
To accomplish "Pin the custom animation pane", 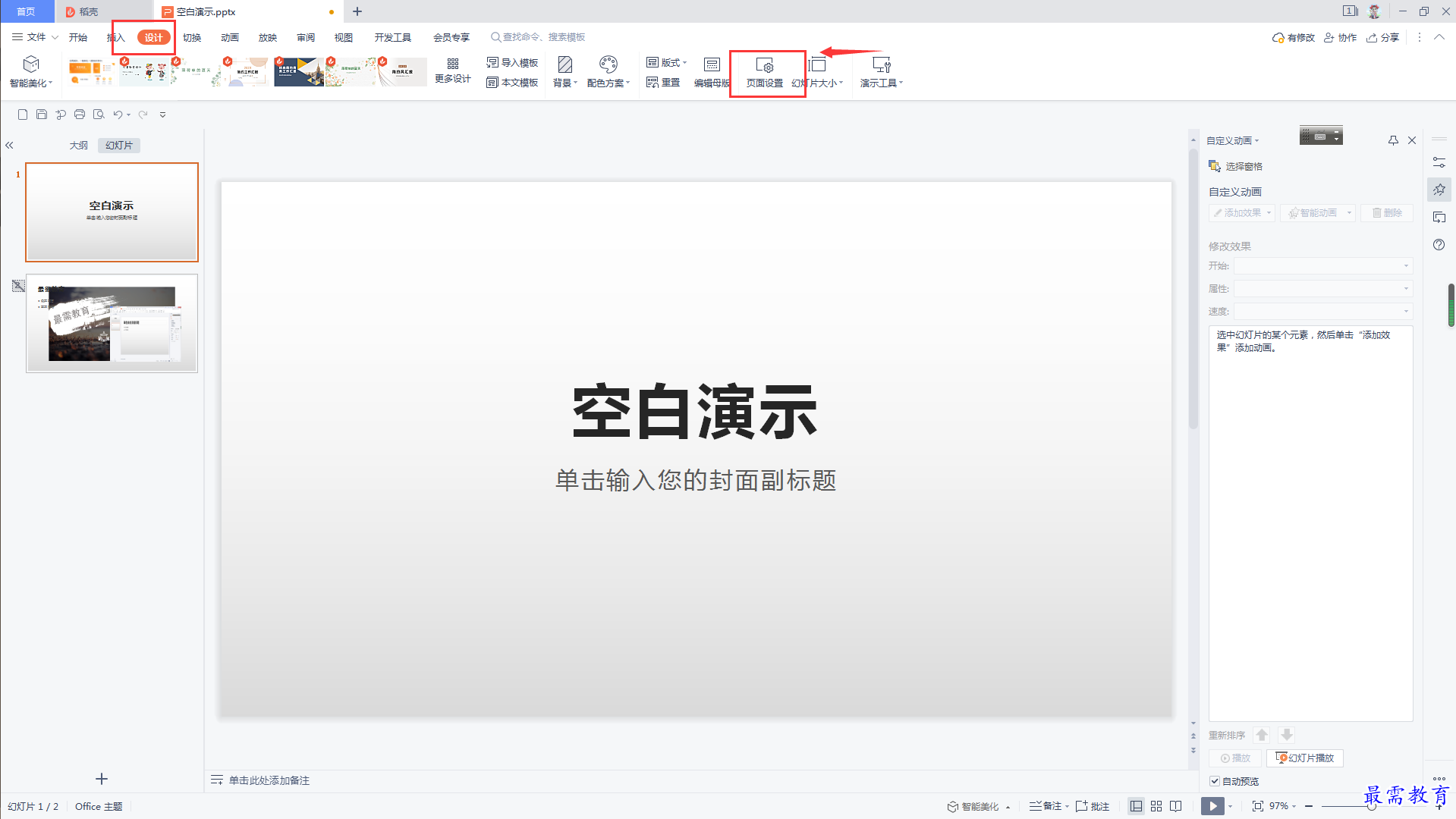I will pyautogui.click(x=1393, y=140).
